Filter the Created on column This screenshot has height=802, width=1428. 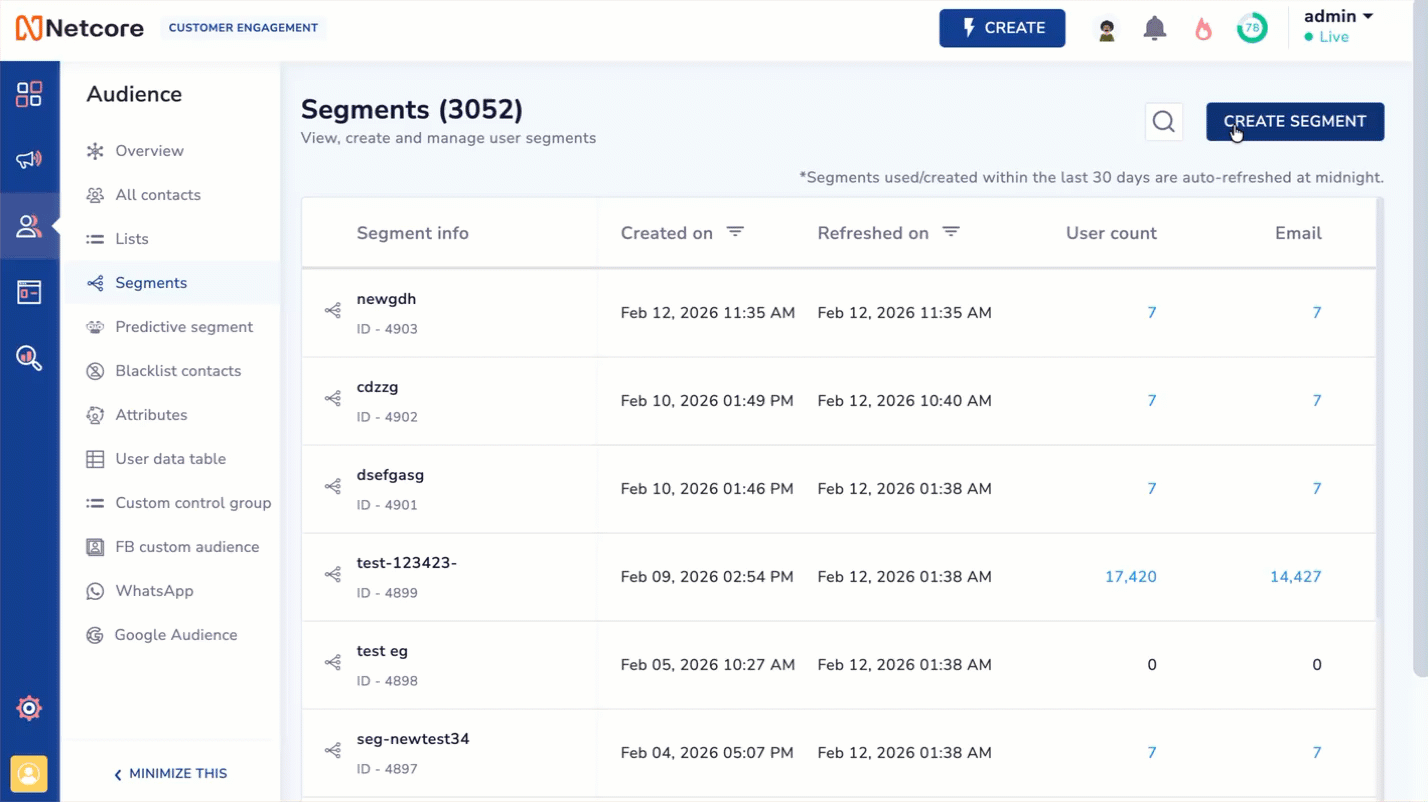pyautogui.click(x=735, y=231)
